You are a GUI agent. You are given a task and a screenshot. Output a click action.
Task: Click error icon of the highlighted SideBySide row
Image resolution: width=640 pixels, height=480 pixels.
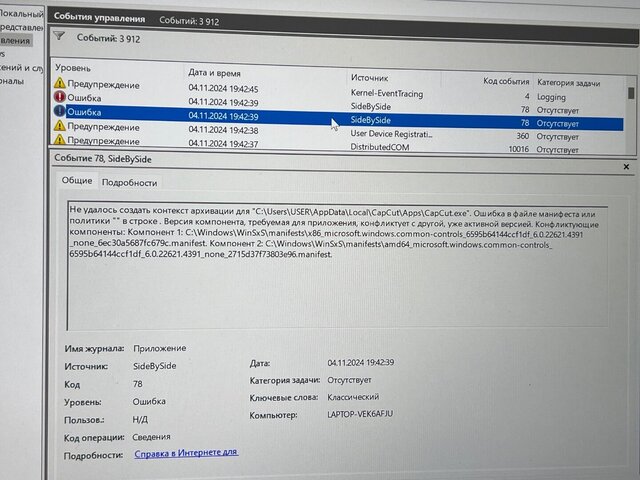pyautogui.click(x=60, y=111)
